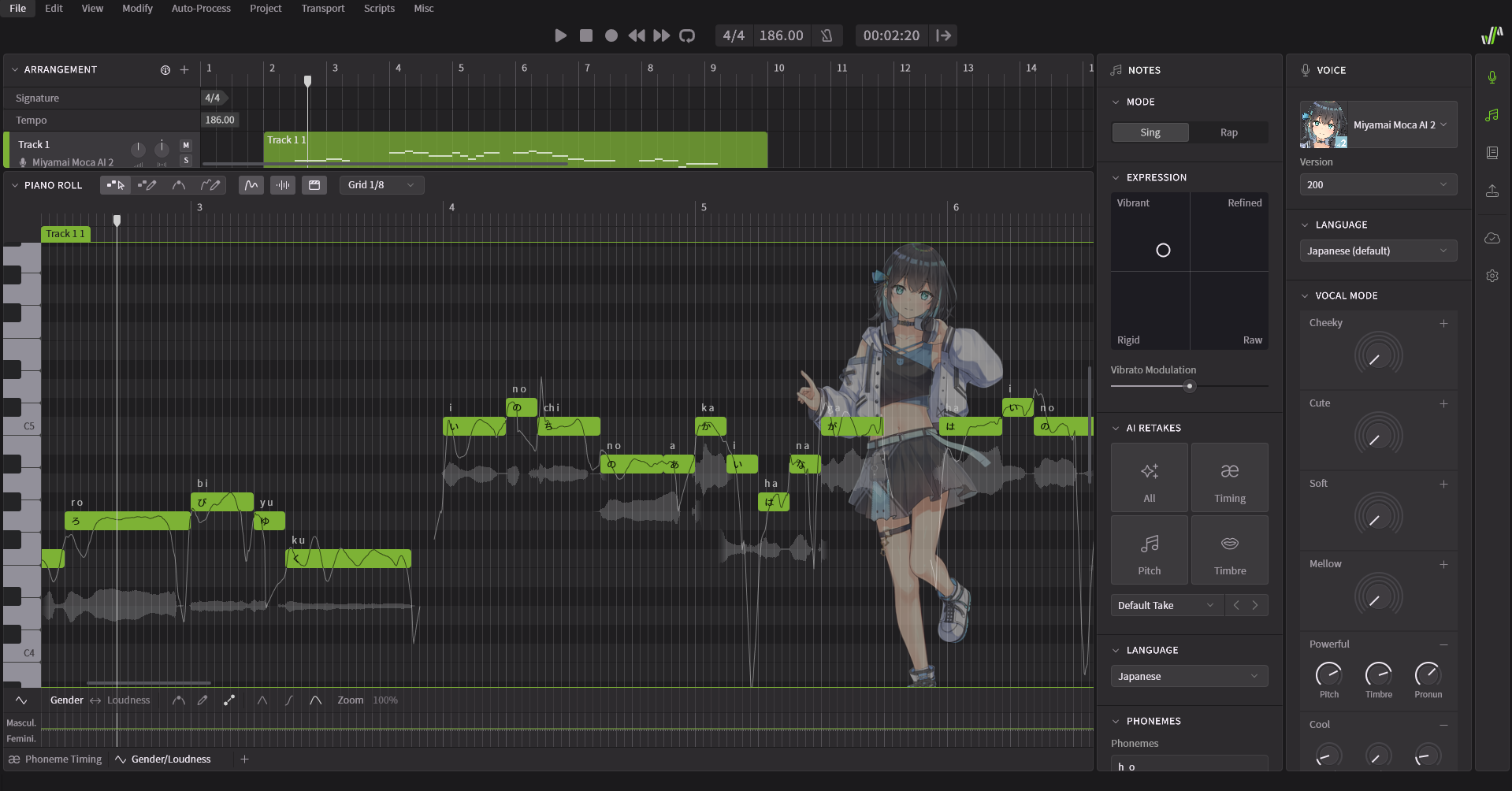Add parameter panel with plus icon
The width and height of the screenshot is (1512, 791).
244,759
